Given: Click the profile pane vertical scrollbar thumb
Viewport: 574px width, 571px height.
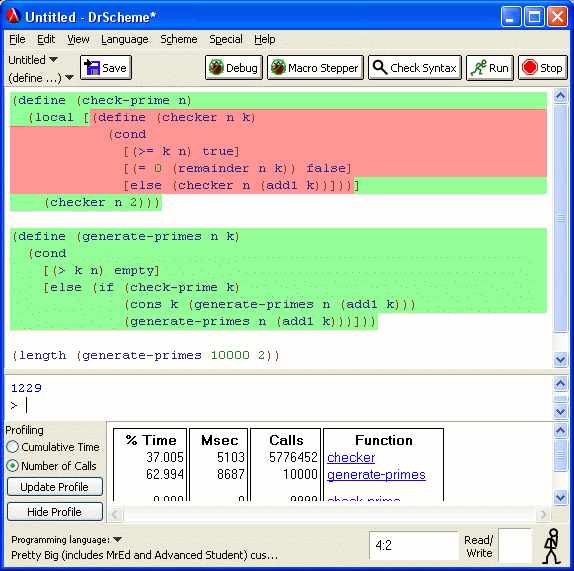Looking at the screenshot, I should point(560,455).
